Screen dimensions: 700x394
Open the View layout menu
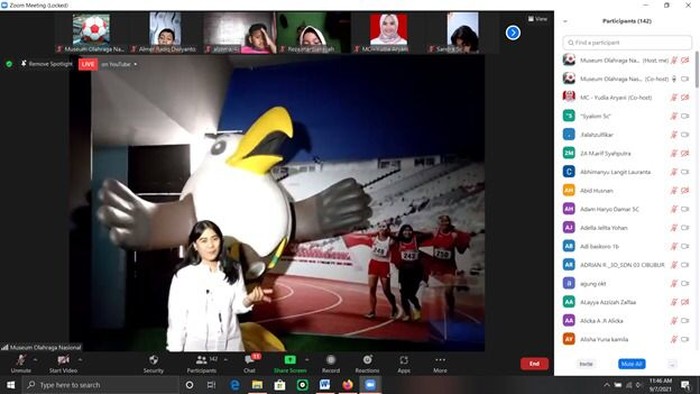538,19
